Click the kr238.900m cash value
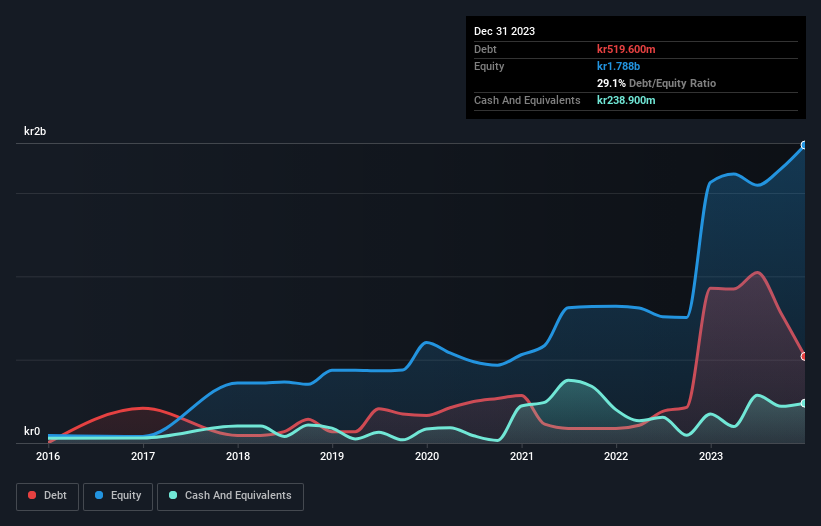The height and width of the screenshot is (526, 821). click(x=626, y=100)
